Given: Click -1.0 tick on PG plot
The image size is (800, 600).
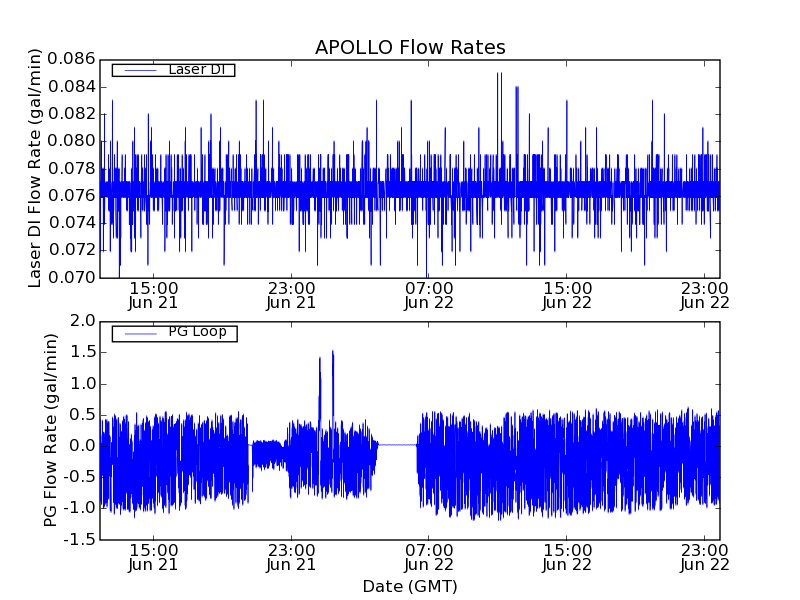Looking at the screenshot, I should pyautogui.click(x=80, y=508).
